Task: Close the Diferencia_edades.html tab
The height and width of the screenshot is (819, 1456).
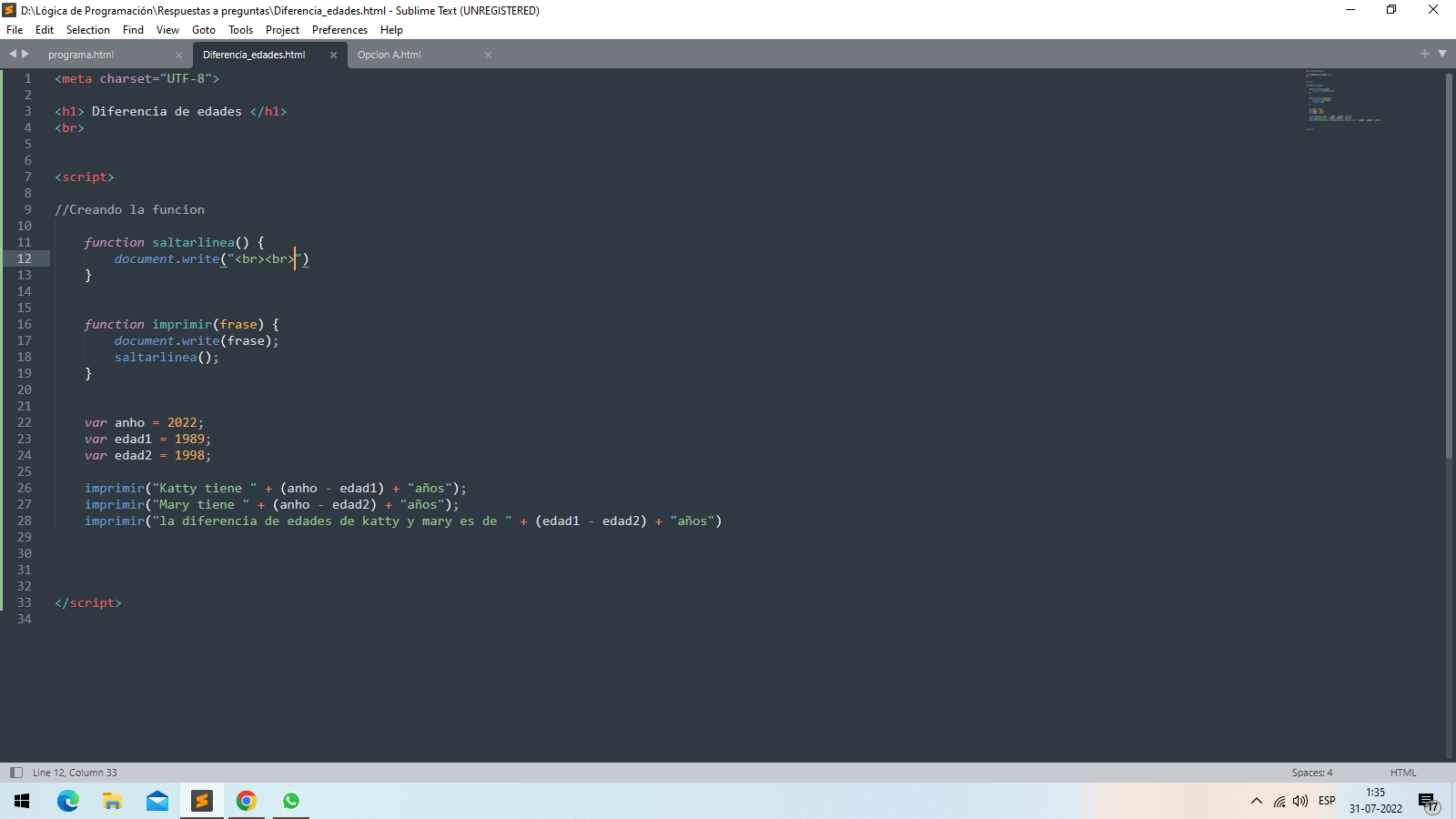Action: pyautogui.click(x=333, y=56)
